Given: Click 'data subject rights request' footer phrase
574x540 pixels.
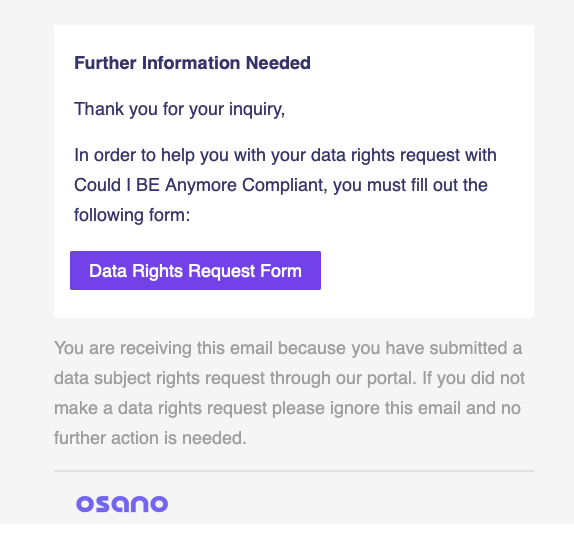Looking at the screenshot, I should click(160, 378).
